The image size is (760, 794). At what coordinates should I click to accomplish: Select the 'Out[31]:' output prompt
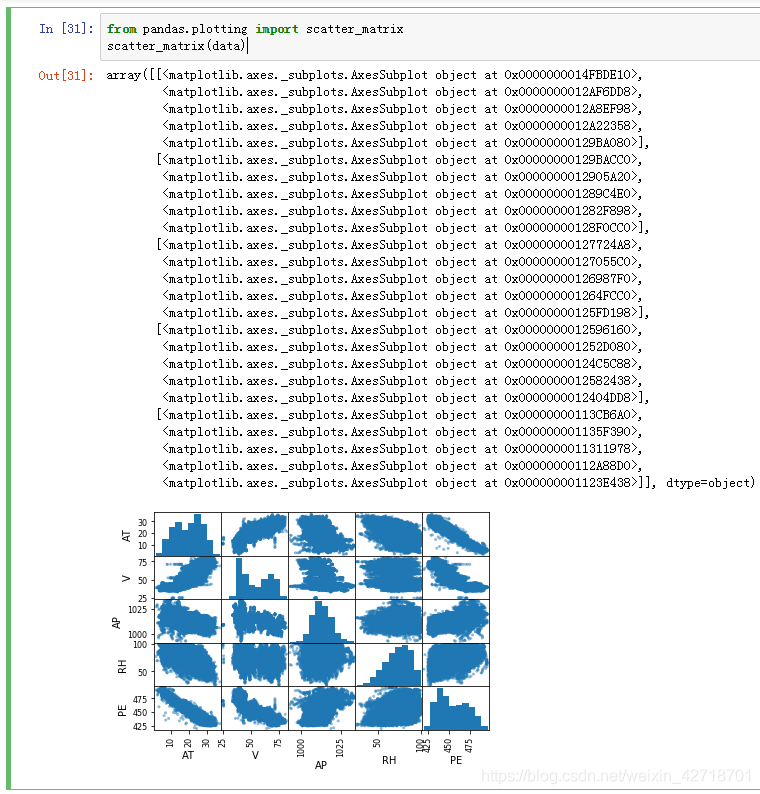click(66, 75)
